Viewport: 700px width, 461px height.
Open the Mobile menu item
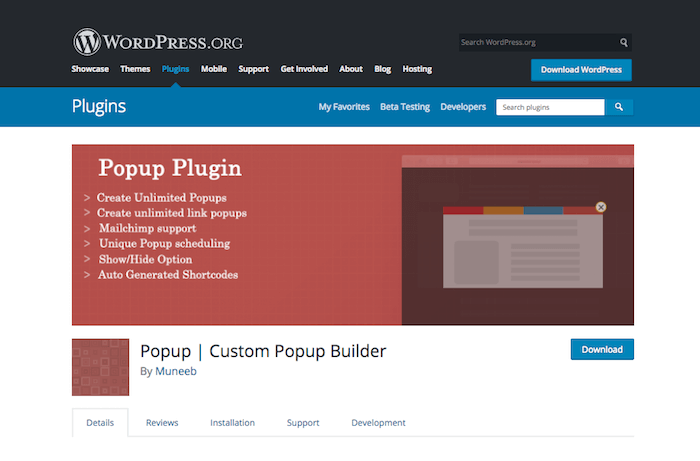click(214, 69)
